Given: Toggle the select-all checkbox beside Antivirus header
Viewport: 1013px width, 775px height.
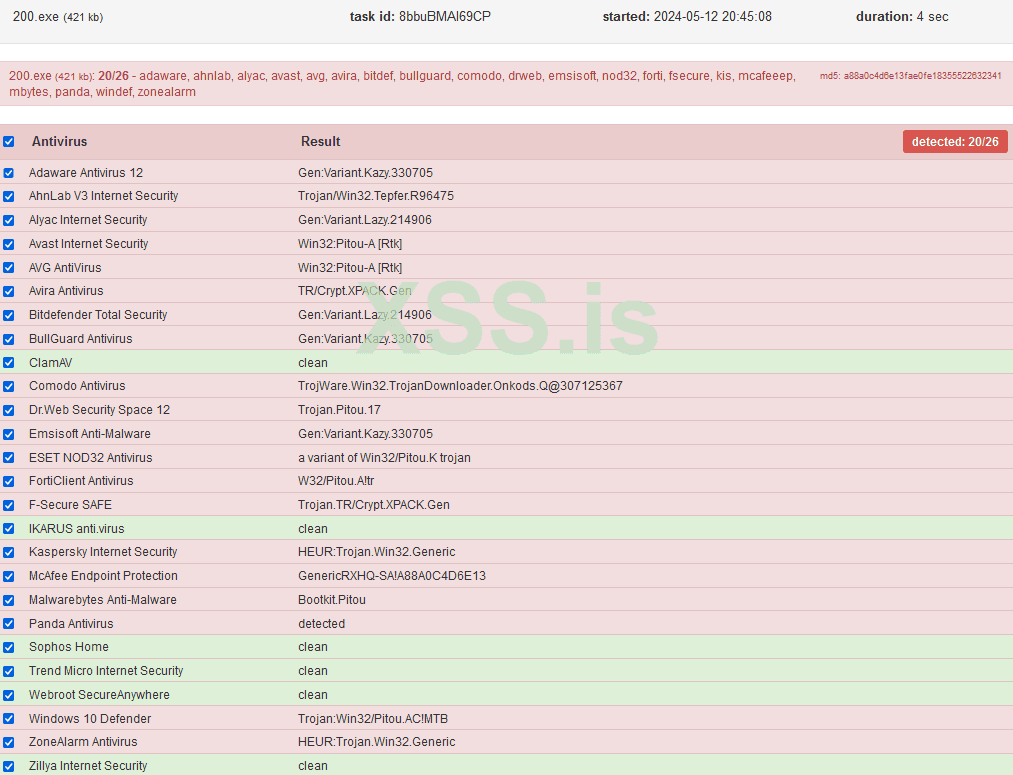Looking at the screenshot, I should (8, 141).
